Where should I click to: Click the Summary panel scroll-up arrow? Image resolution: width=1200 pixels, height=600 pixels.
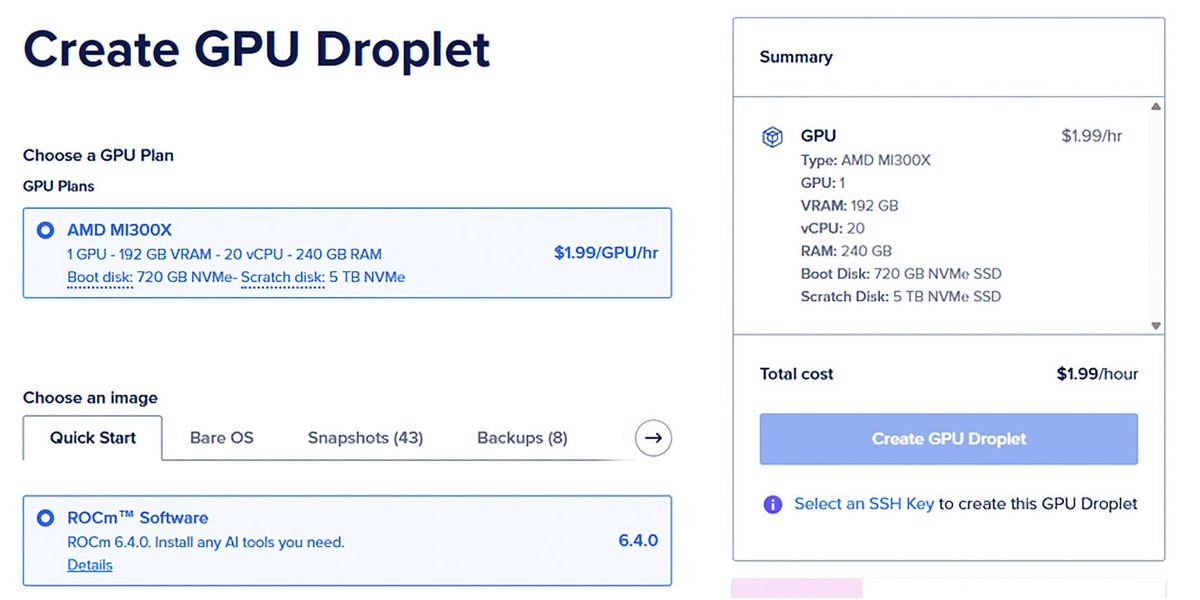coord(1156,106)
